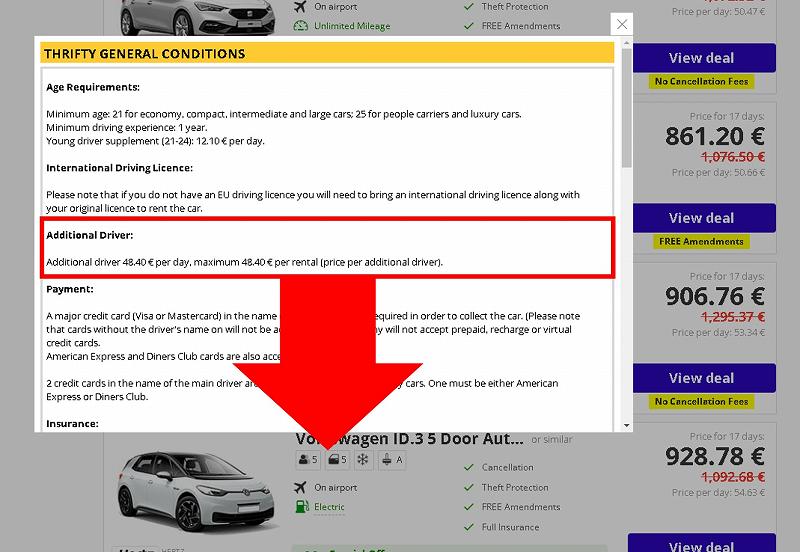Click FREE Amendments badge under 861.20 € deal
The image size is (800, 552).
[x=701, y=241]
